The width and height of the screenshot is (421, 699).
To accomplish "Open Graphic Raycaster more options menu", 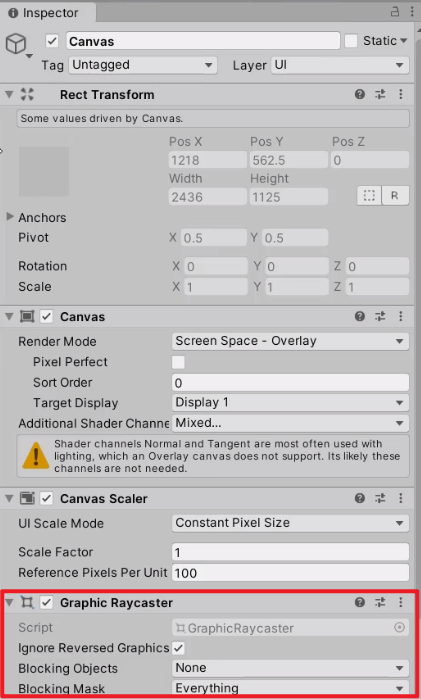I will click(x=400, y=603).
